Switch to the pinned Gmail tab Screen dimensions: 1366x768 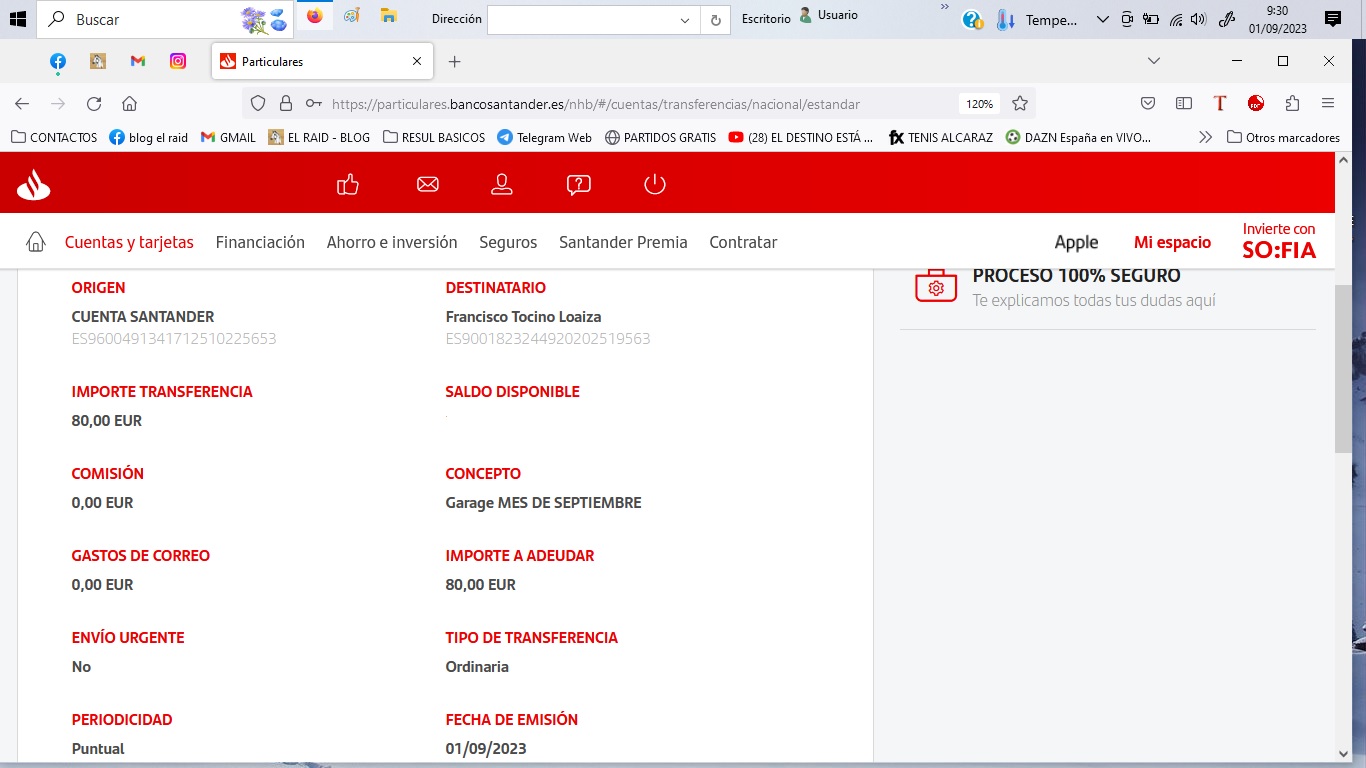138,61
